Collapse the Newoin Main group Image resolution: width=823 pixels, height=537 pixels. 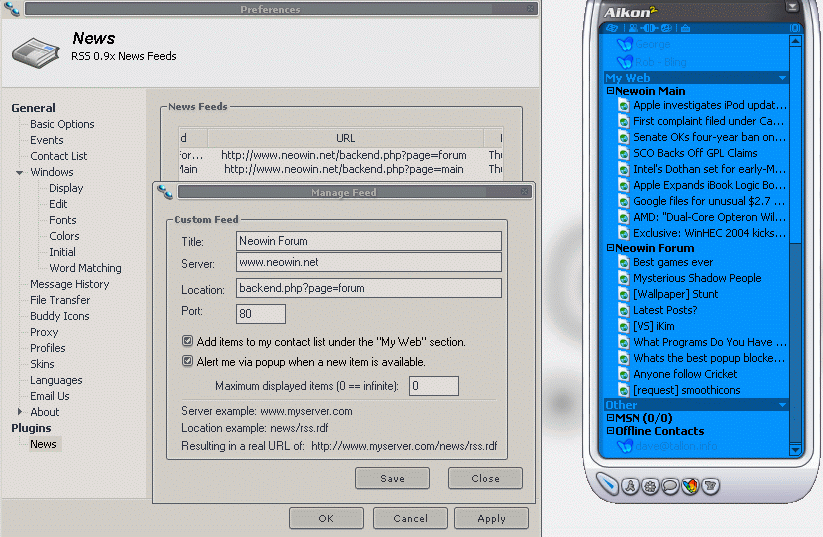(610, 91)
